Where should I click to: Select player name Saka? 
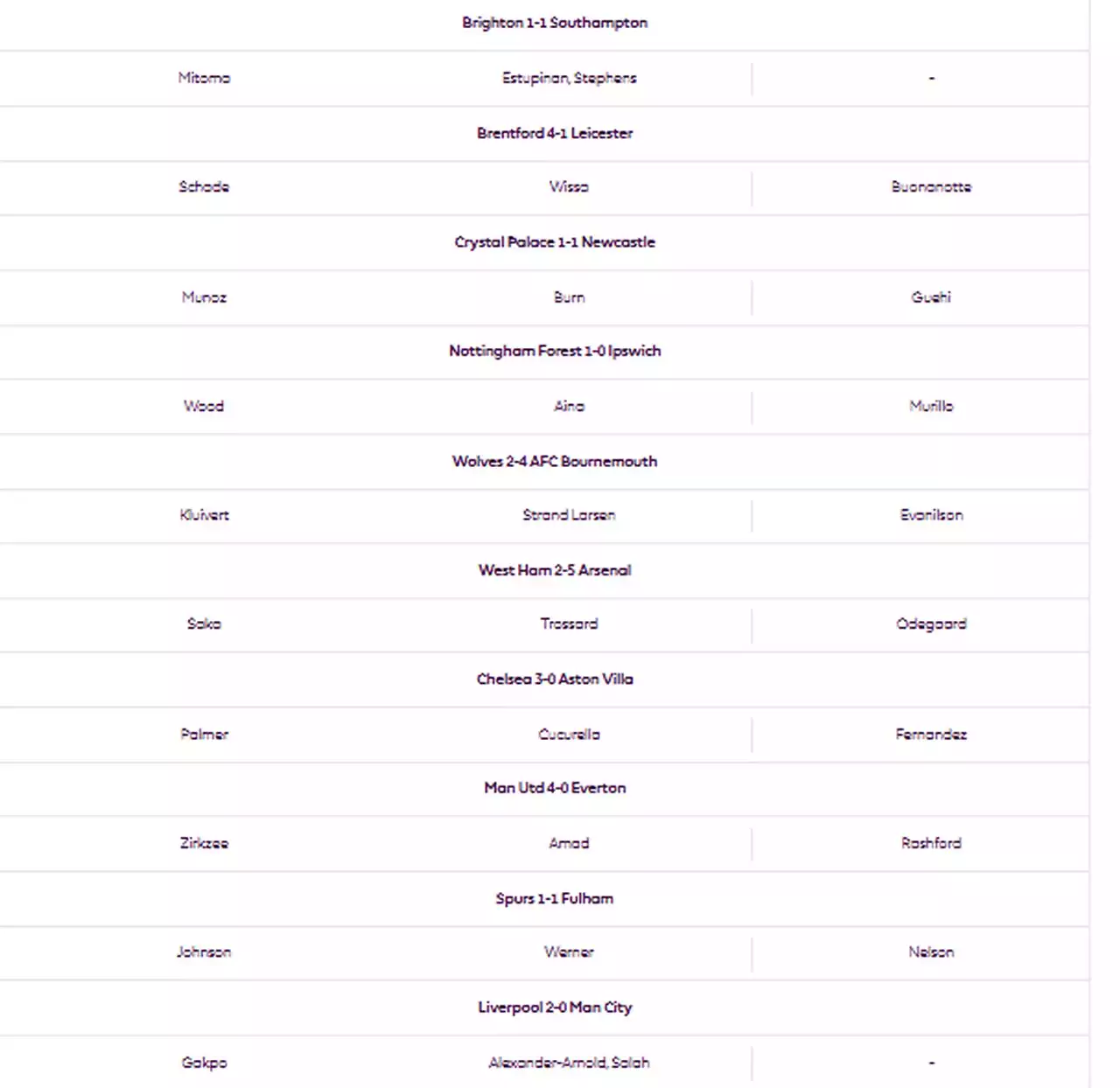coord(204,624)
